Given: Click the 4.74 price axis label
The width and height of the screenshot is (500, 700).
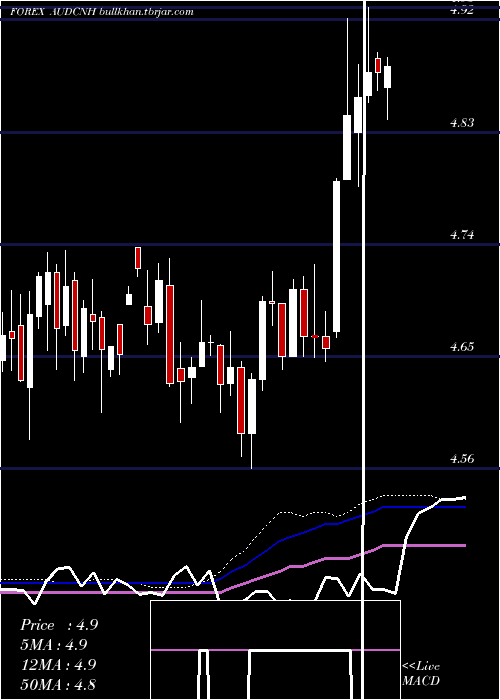Looking at the screenshot, I should (462, 234).
